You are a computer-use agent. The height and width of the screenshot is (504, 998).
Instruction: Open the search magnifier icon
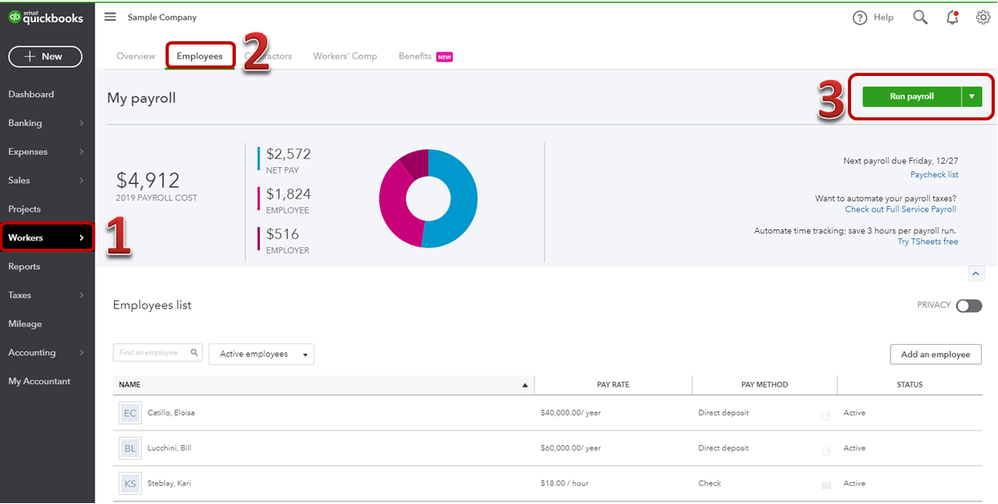[920, 17]
